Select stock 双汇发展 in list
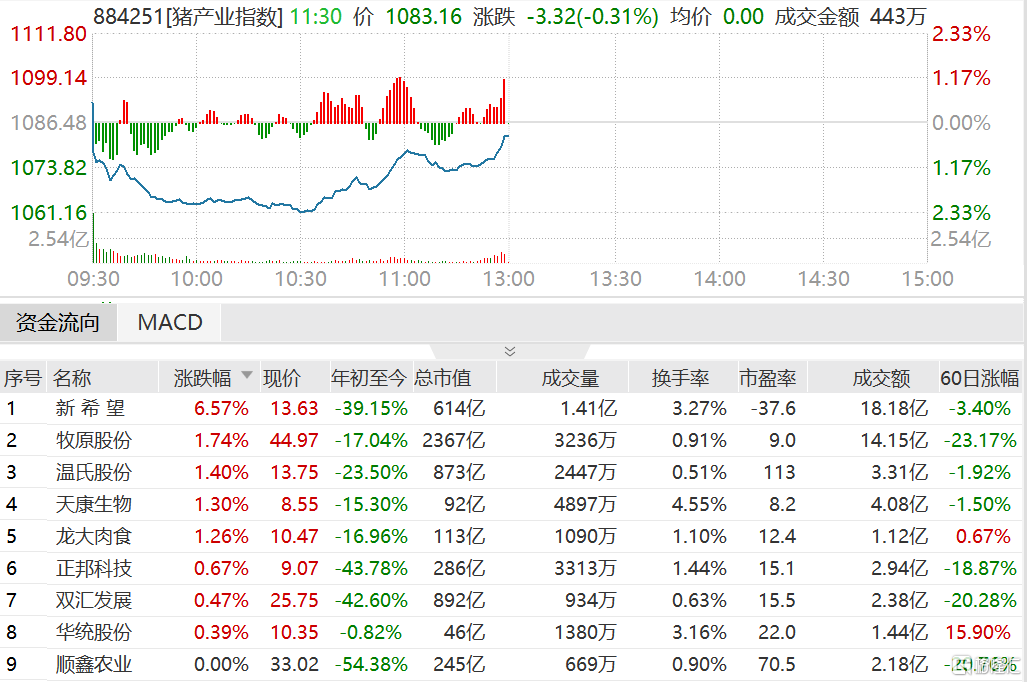 click(x=94, y=600)
